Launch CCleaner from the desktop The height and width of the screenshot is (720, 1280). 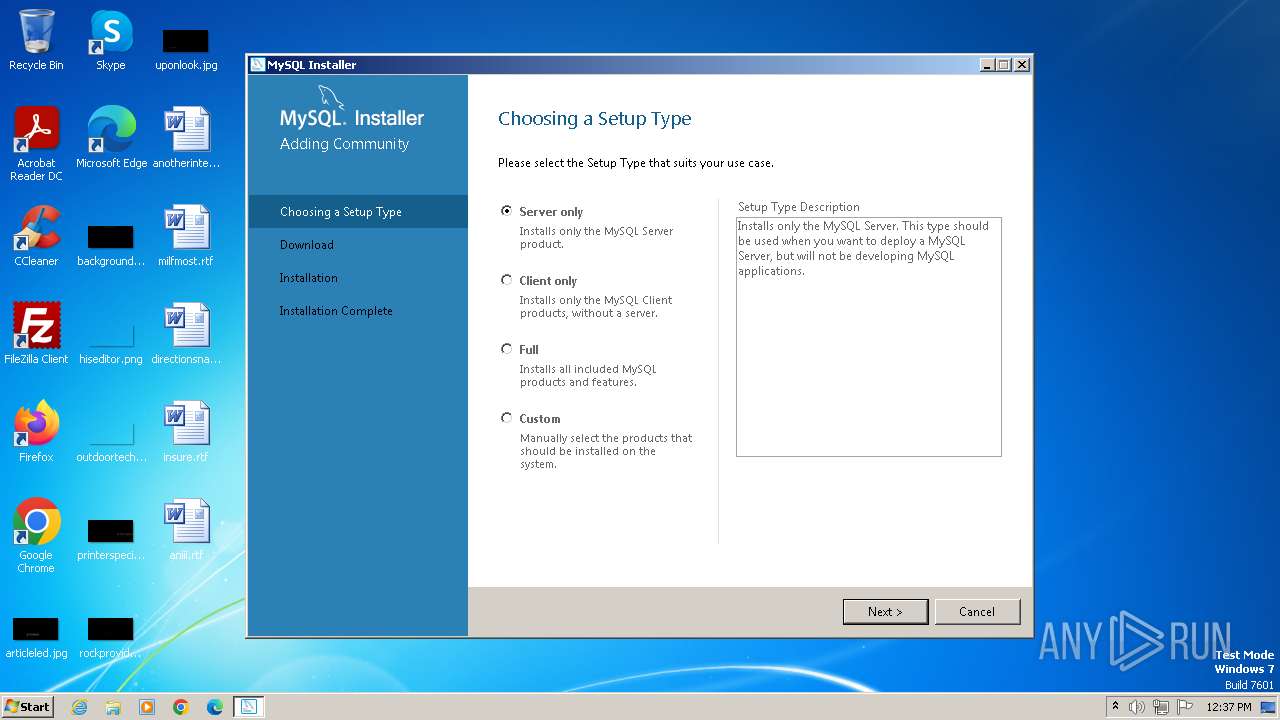pos(36,236)
